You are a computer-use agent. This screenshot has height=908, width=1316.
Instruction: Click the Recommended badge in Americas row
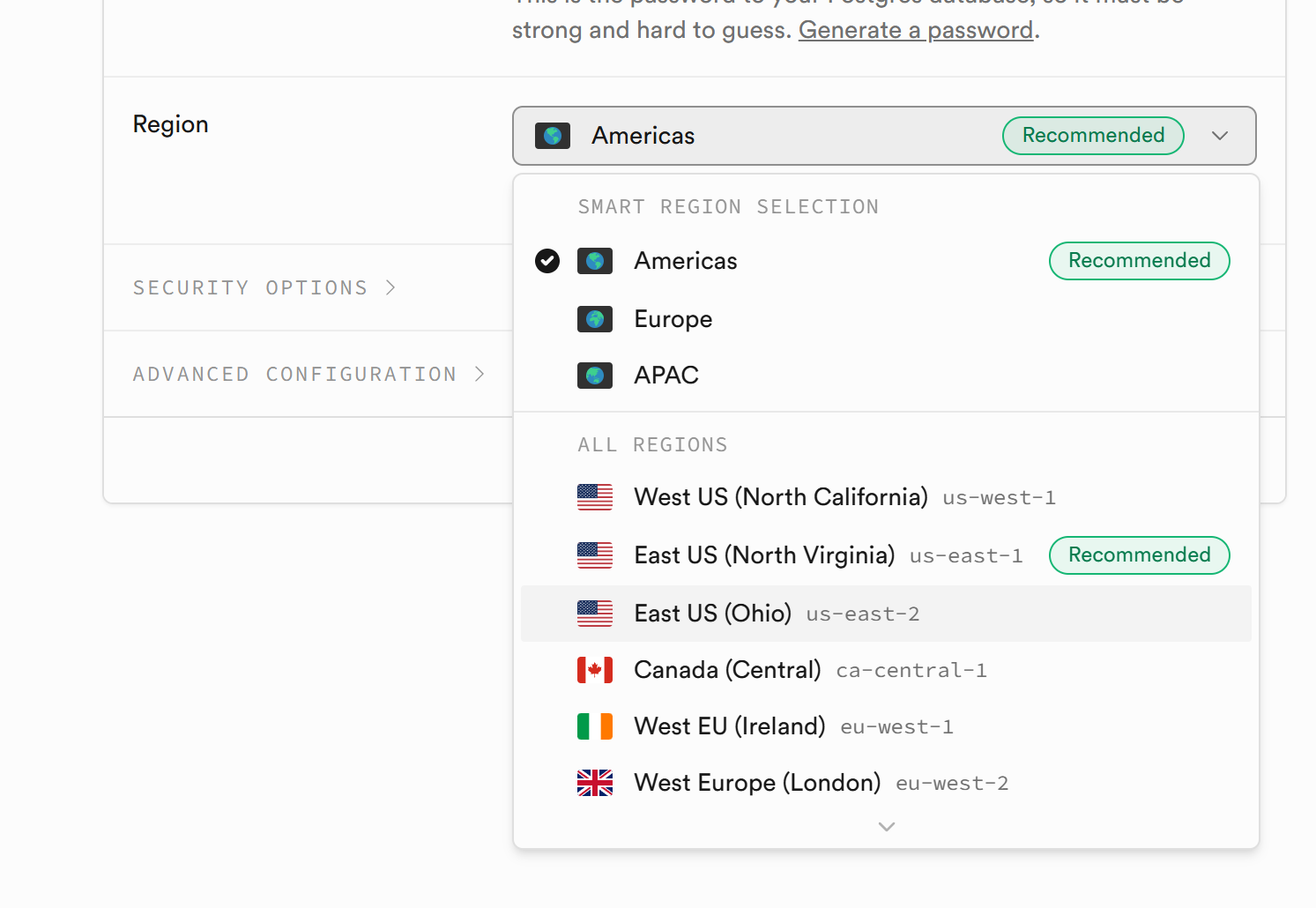[x=1139, y=261]
